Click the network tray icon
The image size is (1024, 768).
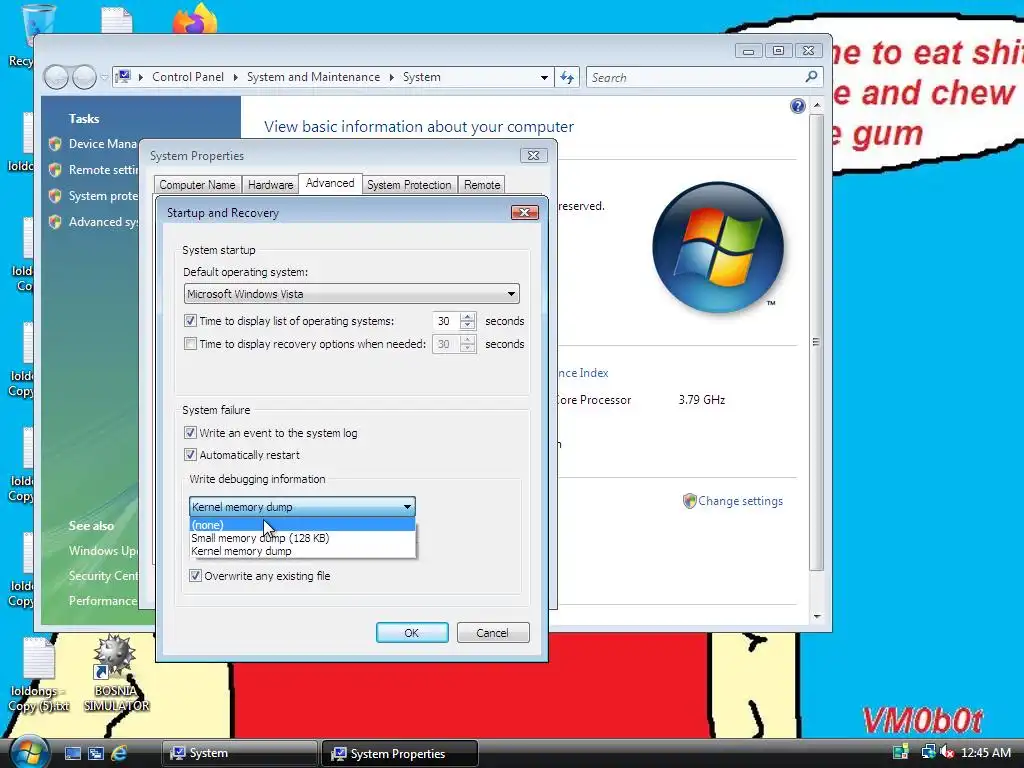tap(928, 753)
